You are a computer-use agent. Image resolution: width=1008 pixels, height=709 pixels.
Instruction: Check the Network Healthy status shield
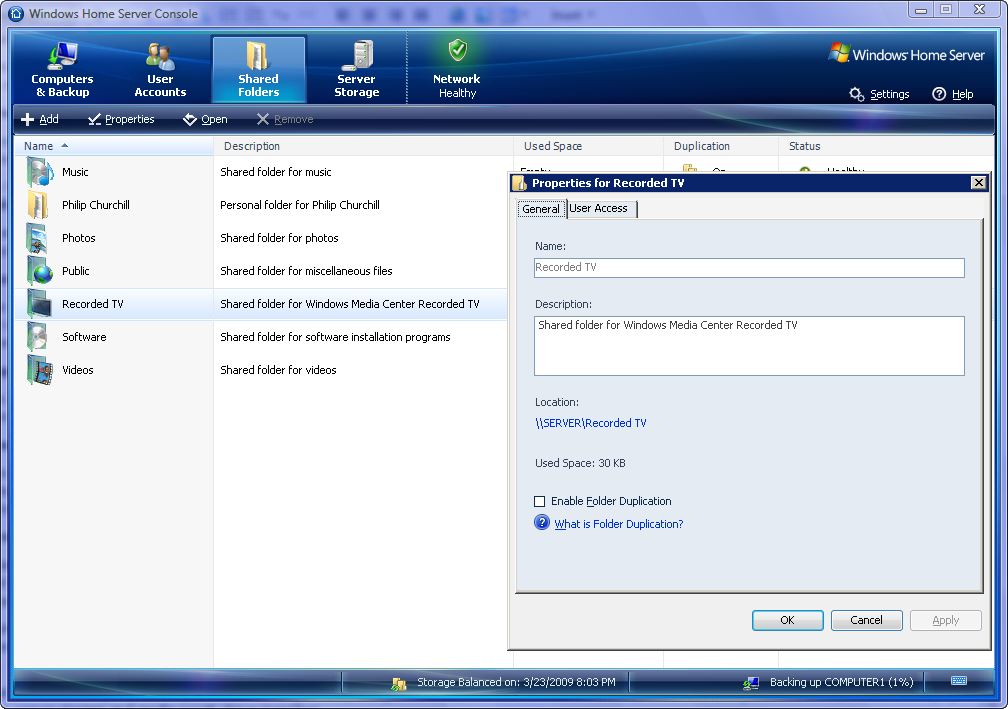coord(457,50)
